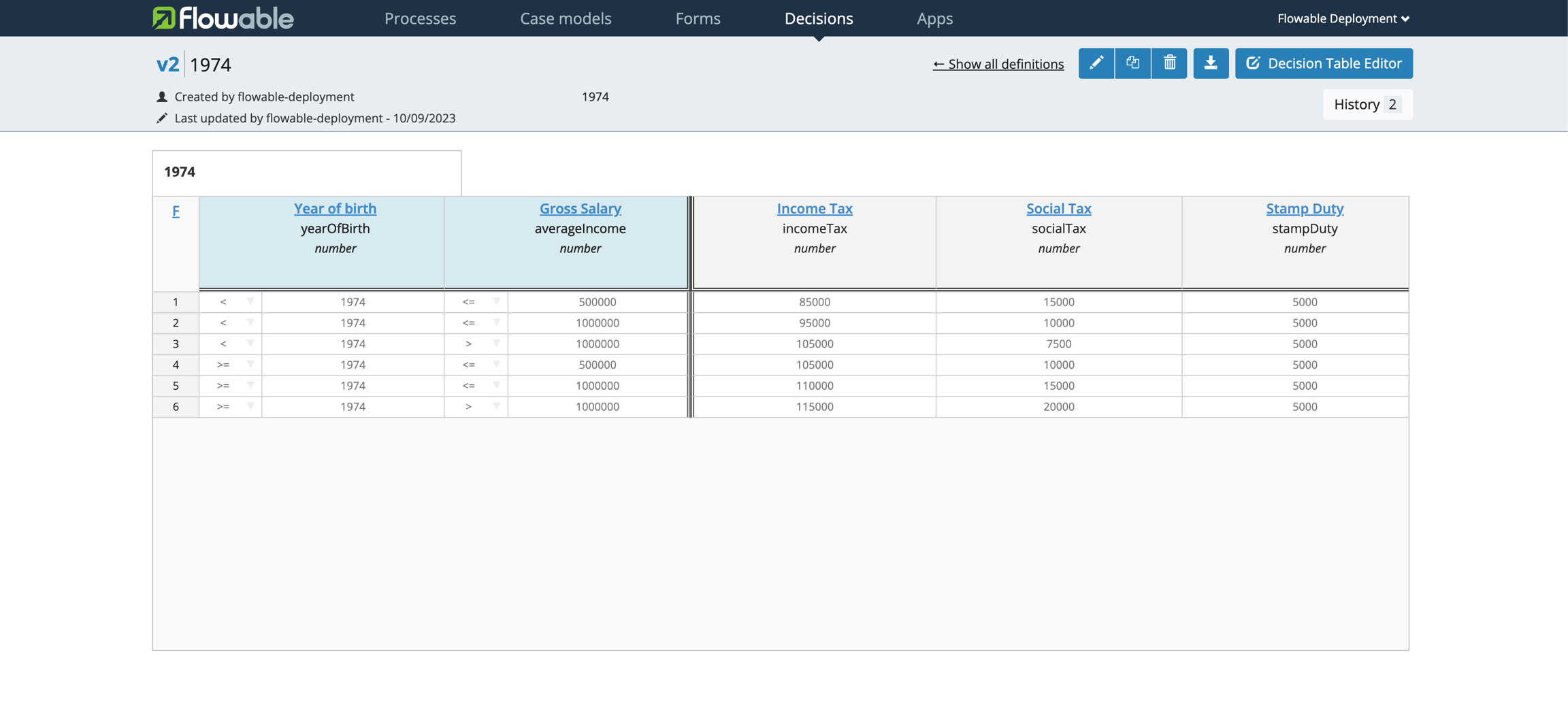Screen dimensions: 1568x702
Task: Open row 6 year of birth operator dropdown
Action: 250,406
